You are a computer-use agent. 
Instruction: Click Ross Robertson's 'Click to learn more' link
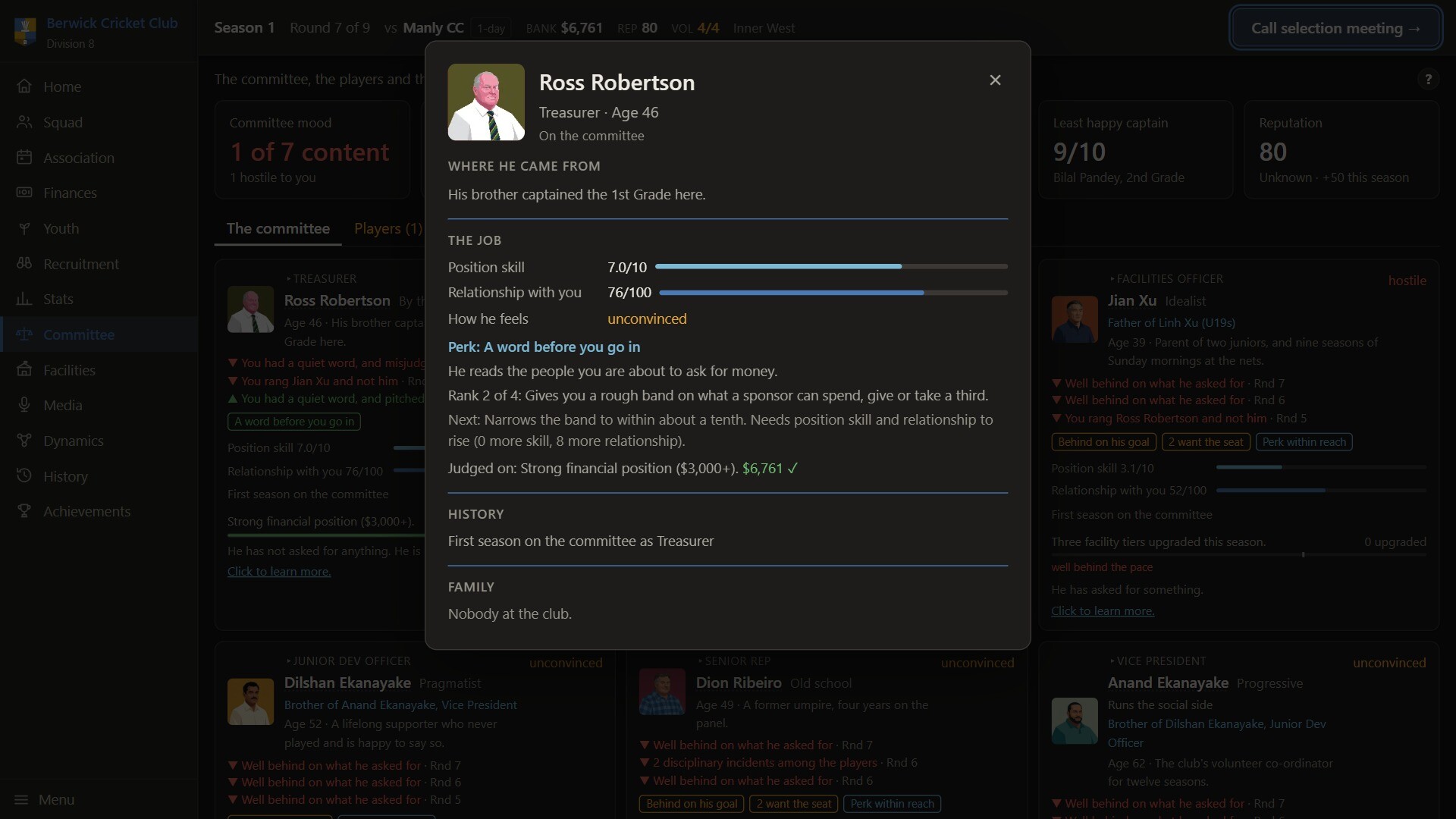[278, 572]
